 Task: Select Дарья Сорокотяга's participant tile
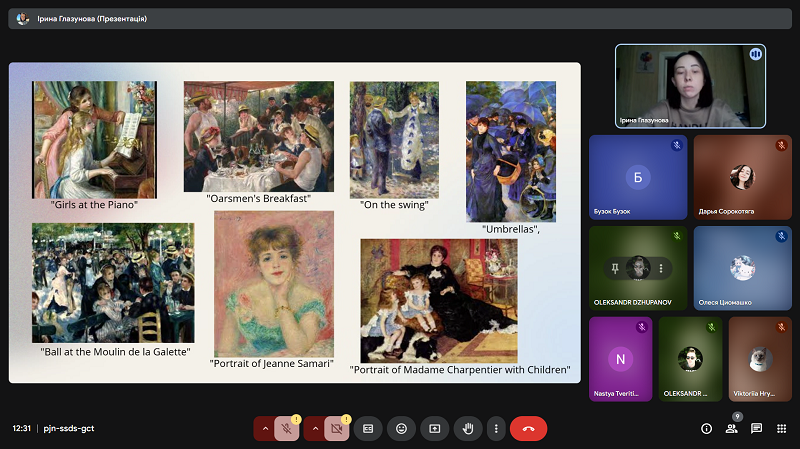742,177
